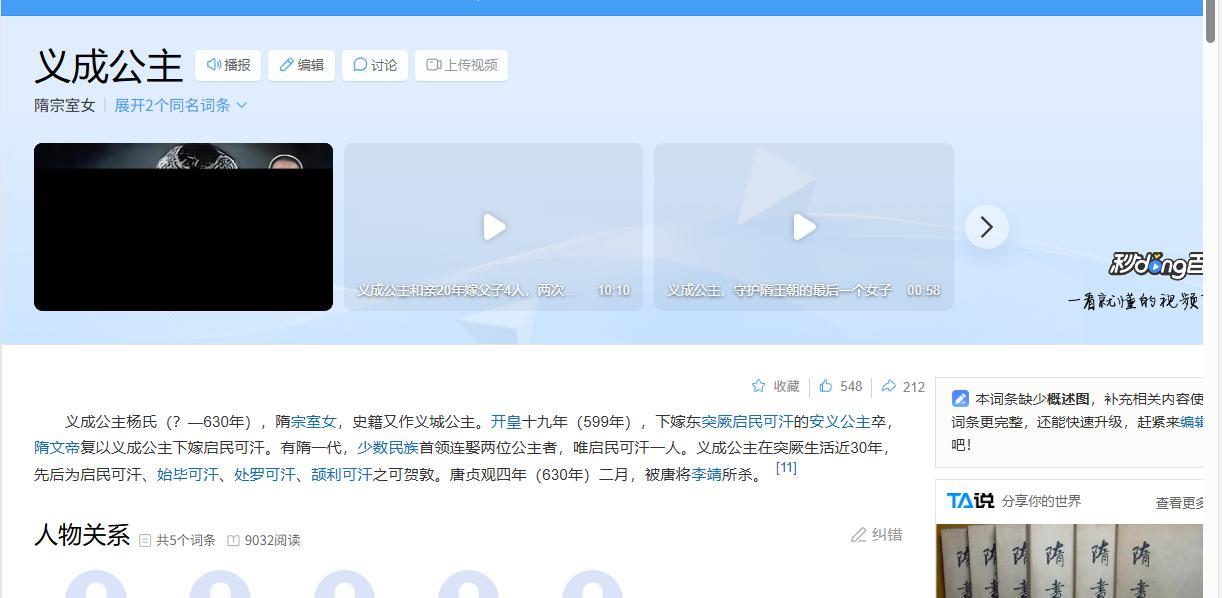Open the 少数民族 link
The height and width of the screenshot is (598, 1222).
[387, 447]
